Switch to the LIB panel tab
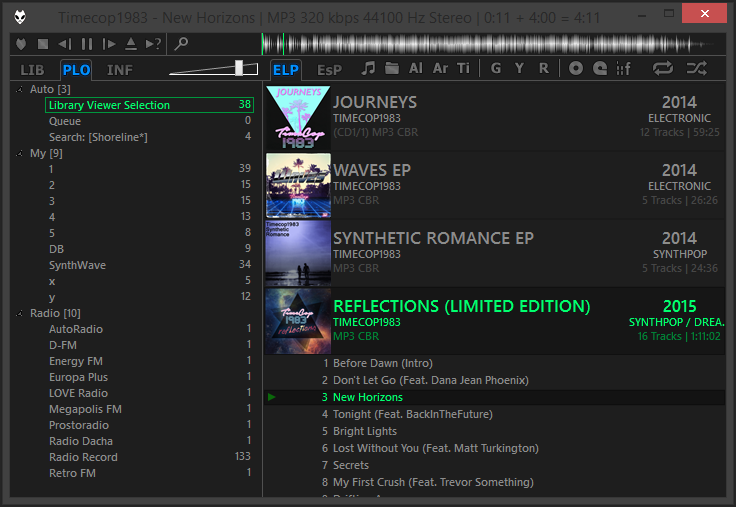 point(32,70)
